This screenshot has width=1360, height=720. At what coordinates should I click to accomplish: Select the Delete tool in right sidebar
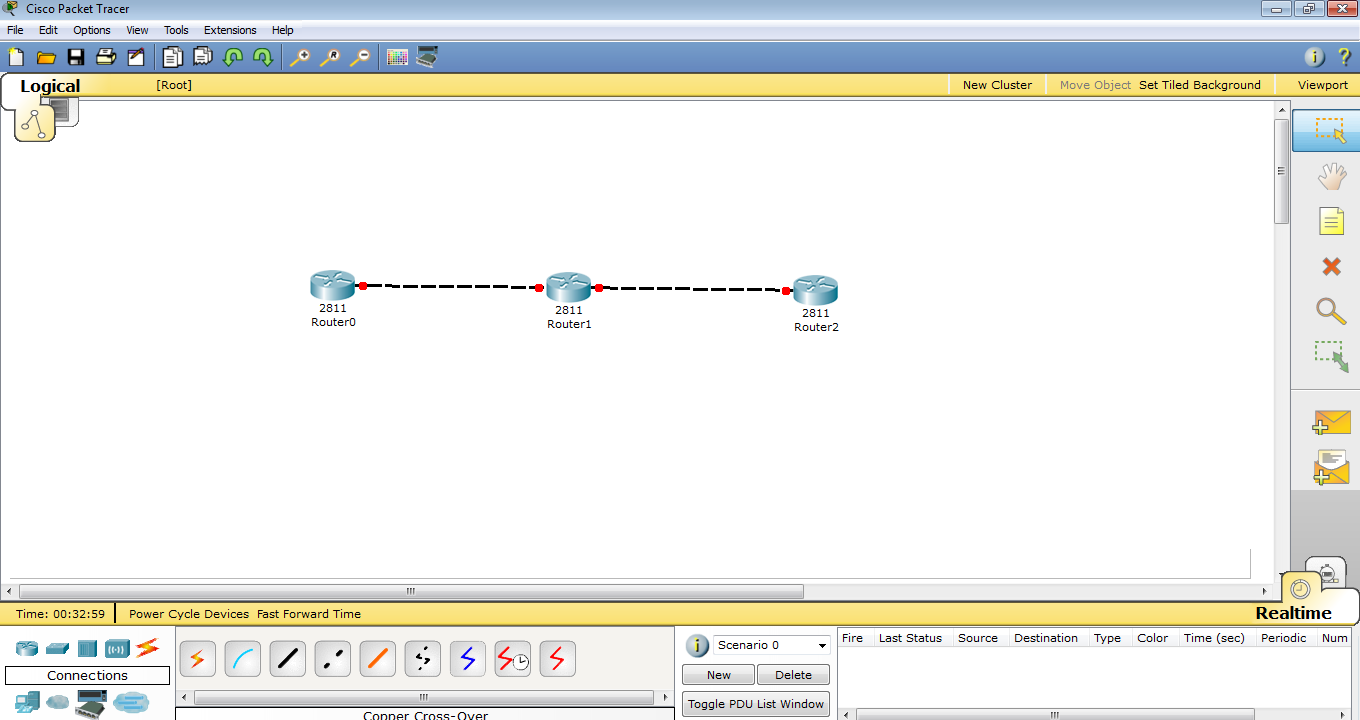(1330, 266)
